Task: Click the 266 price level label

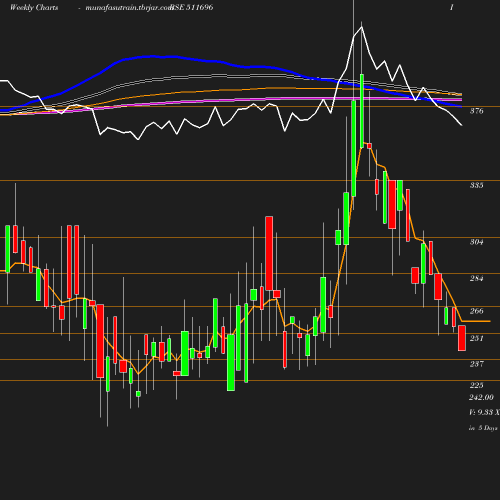Action: 476,311
